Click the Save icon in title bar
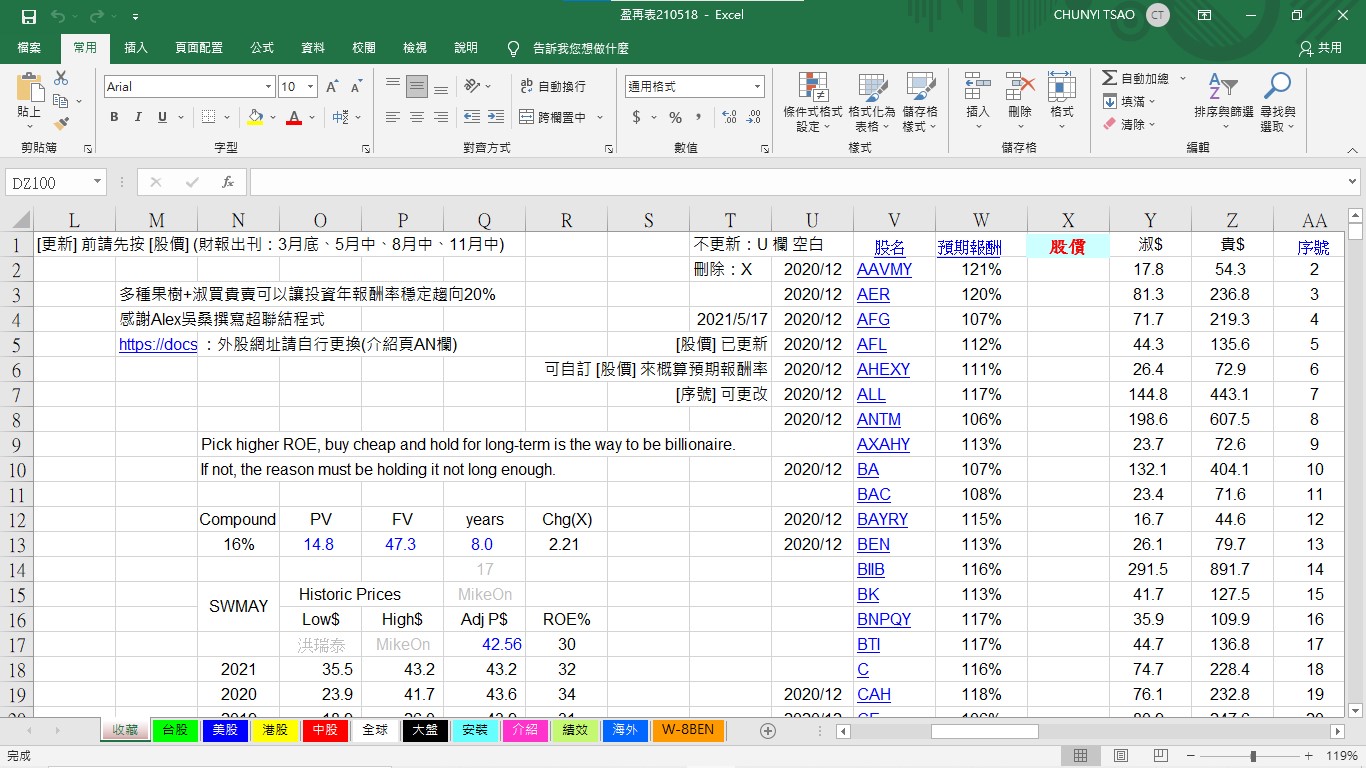1366x768 pixels. 29,17
